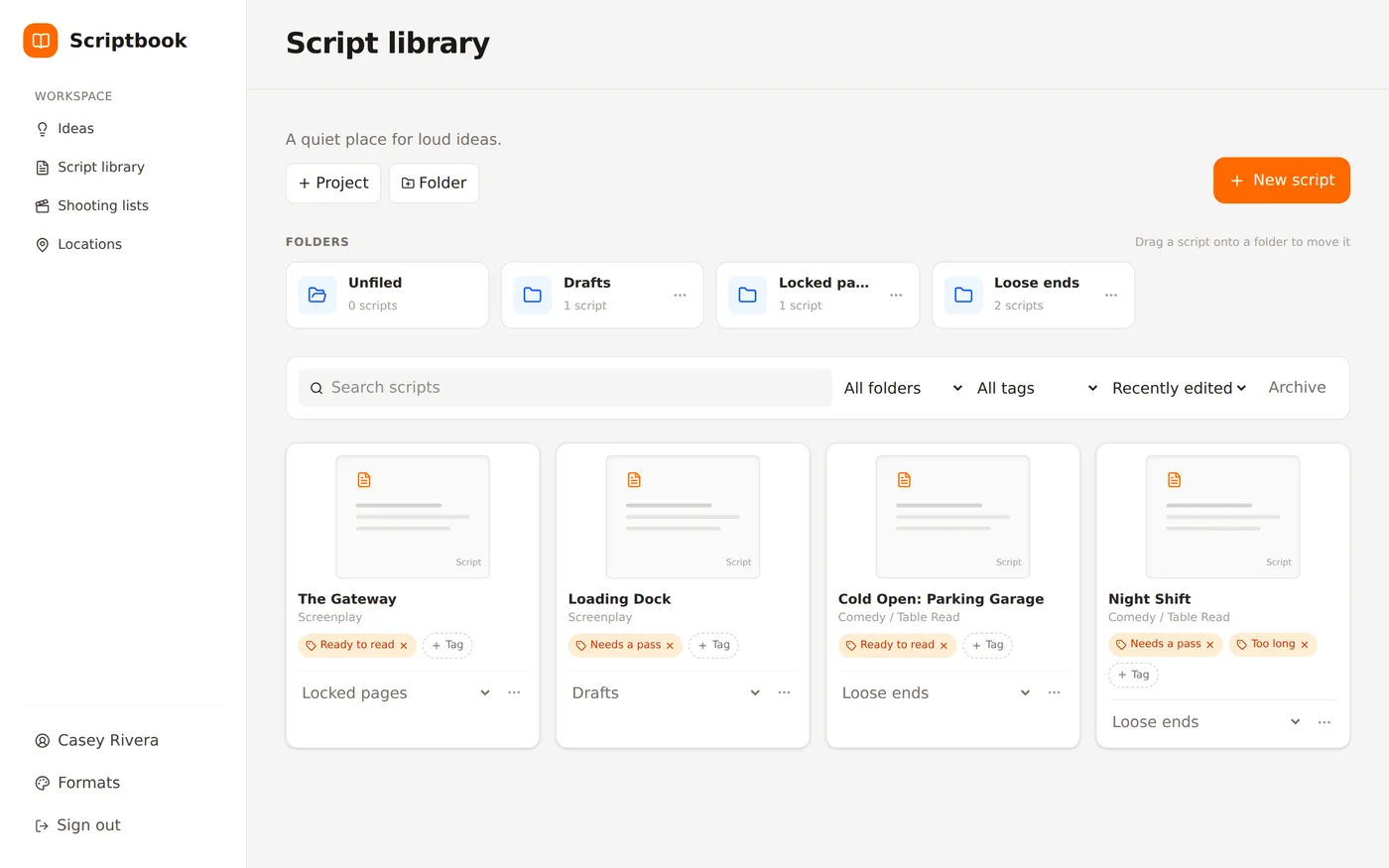
Task: Open Loading Dock script thumbnail
Action: click(683, 517)
